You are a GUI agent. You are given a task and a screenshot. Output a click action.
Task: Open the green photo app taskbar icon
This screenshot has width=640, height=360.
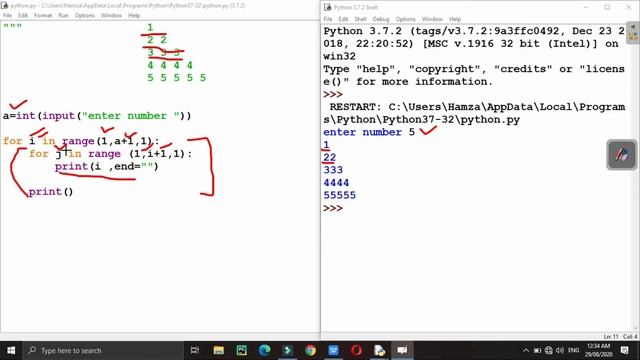pos(242,350)
